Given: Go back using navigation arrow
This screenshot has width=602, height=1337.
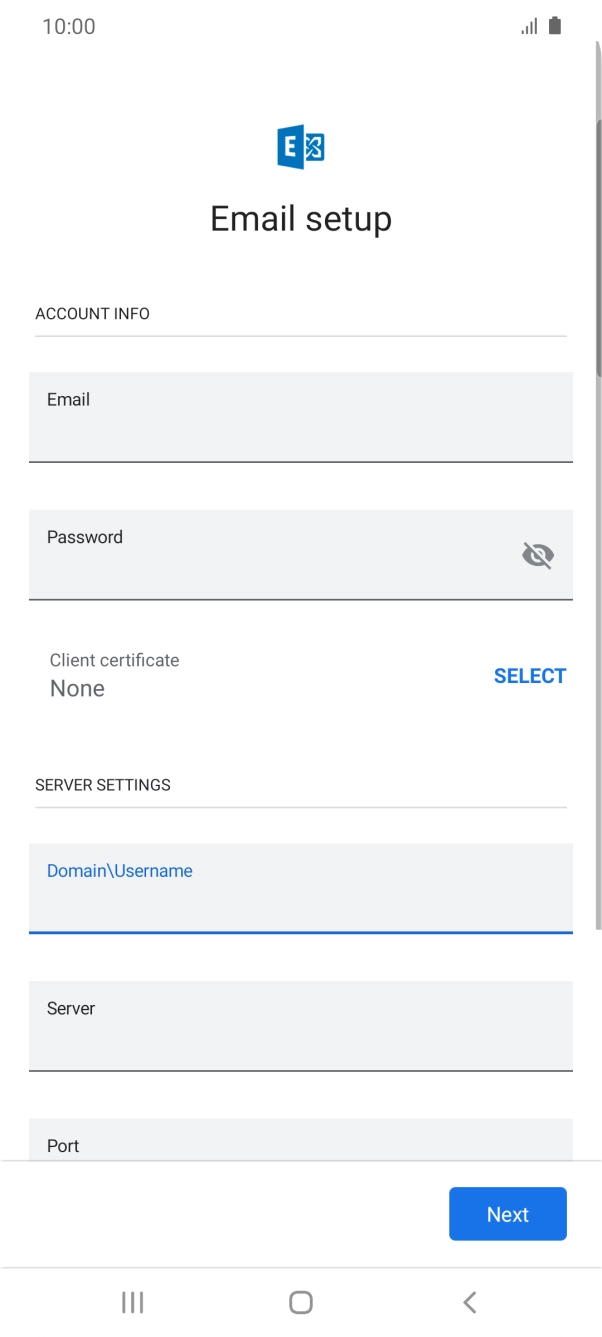Looking at the screenshot, I should (x=469, y=1302).
